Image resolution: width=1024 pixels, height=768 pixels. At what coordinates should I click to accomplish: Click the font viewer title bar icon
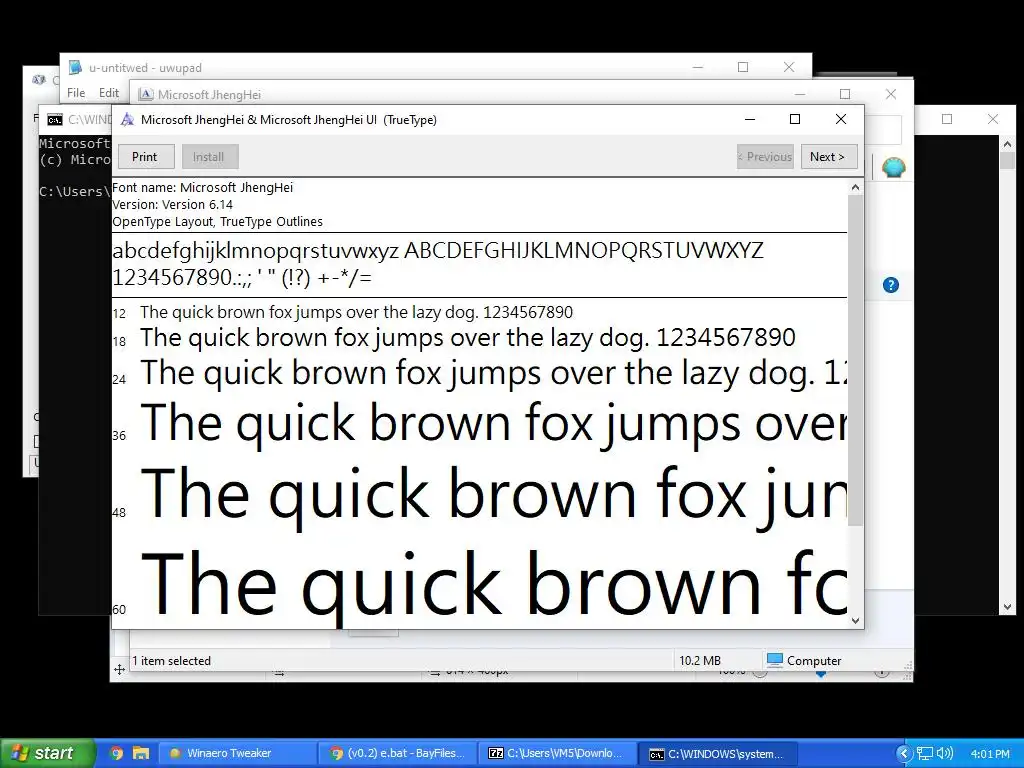(x=128, y=120)
